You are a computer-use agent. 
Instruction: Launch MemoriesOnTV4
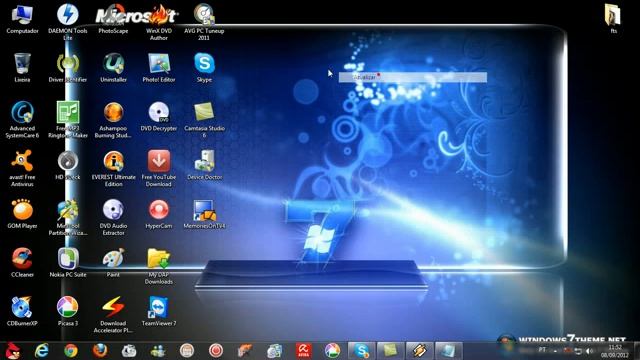tap(204, 213)
